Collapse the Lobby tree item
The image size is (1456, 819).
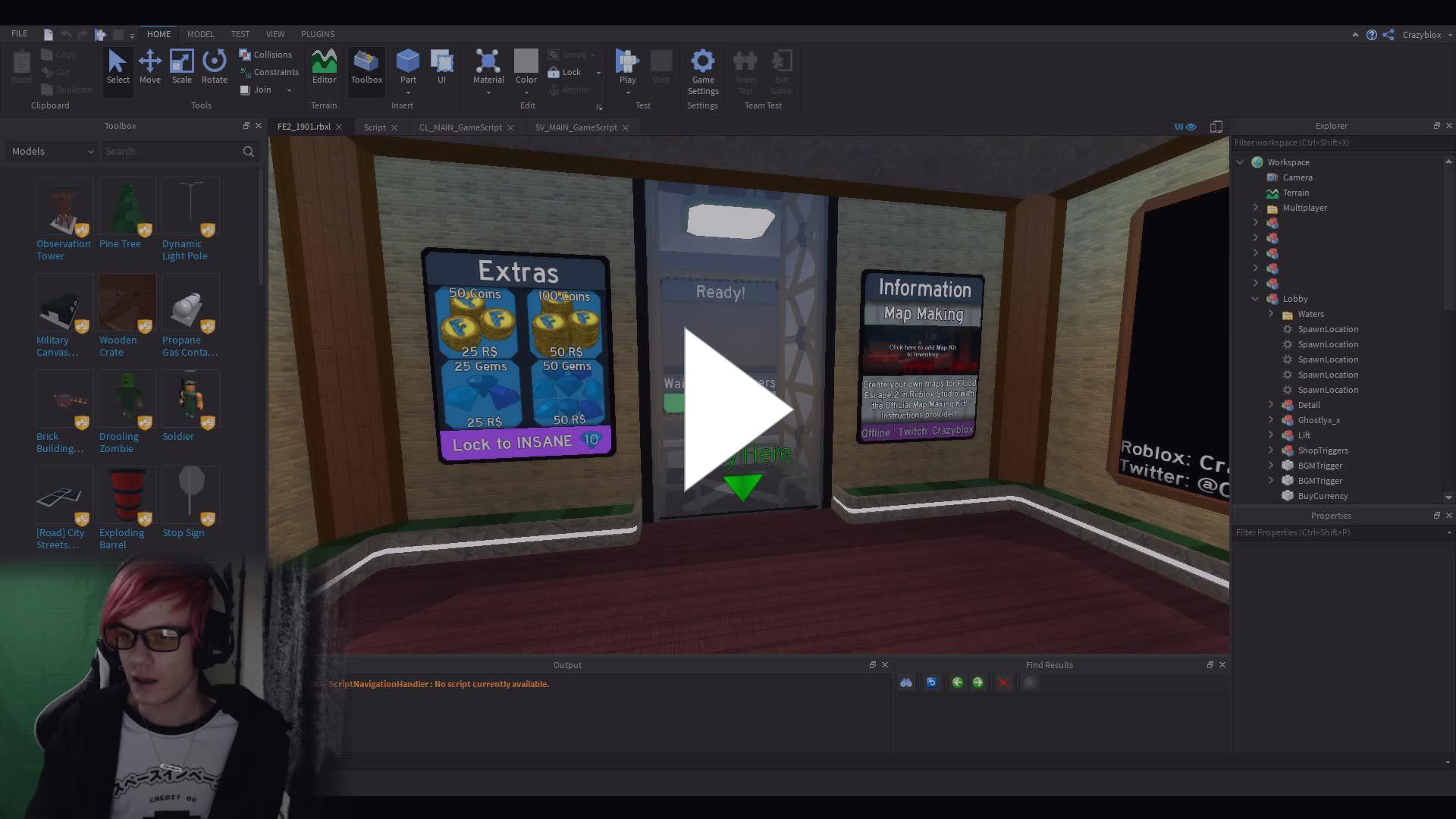click(x=1255, y=299)
